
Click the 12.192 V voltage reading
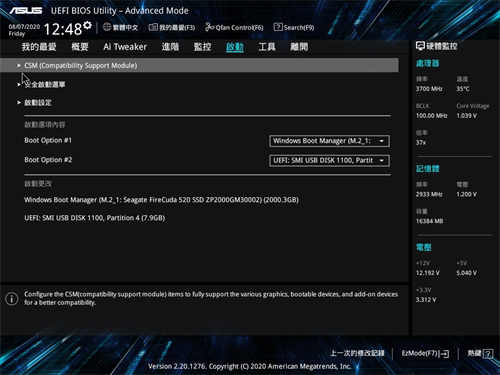(x=428, y=273)
